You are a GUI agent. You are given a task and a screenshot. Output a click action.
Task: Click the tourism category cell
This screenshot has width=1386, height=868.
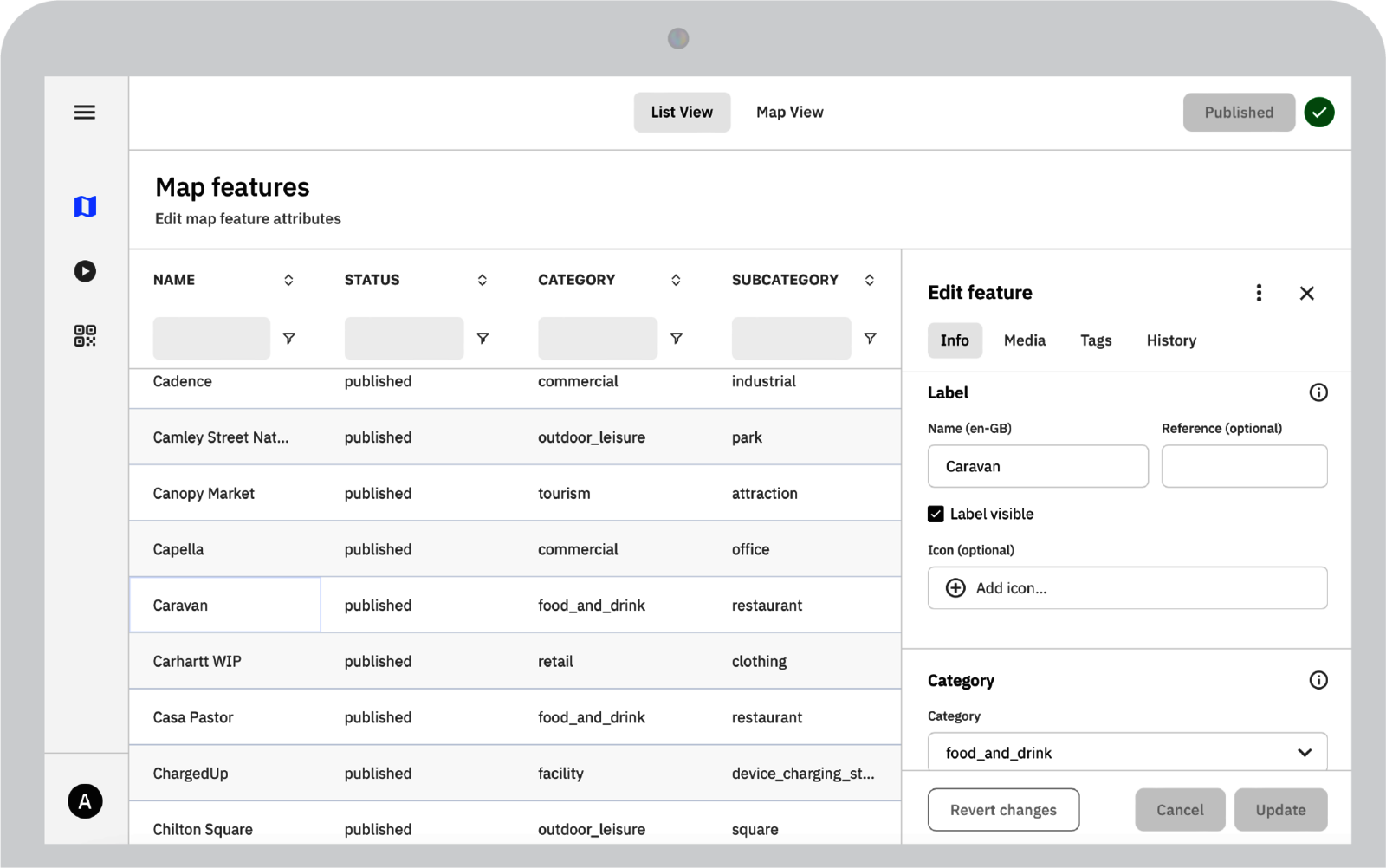tap(564, 494)
